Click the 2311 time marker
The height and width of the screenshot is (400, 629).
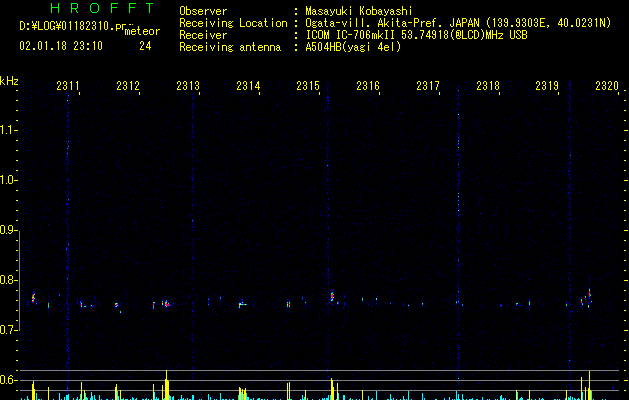(68, 85)
